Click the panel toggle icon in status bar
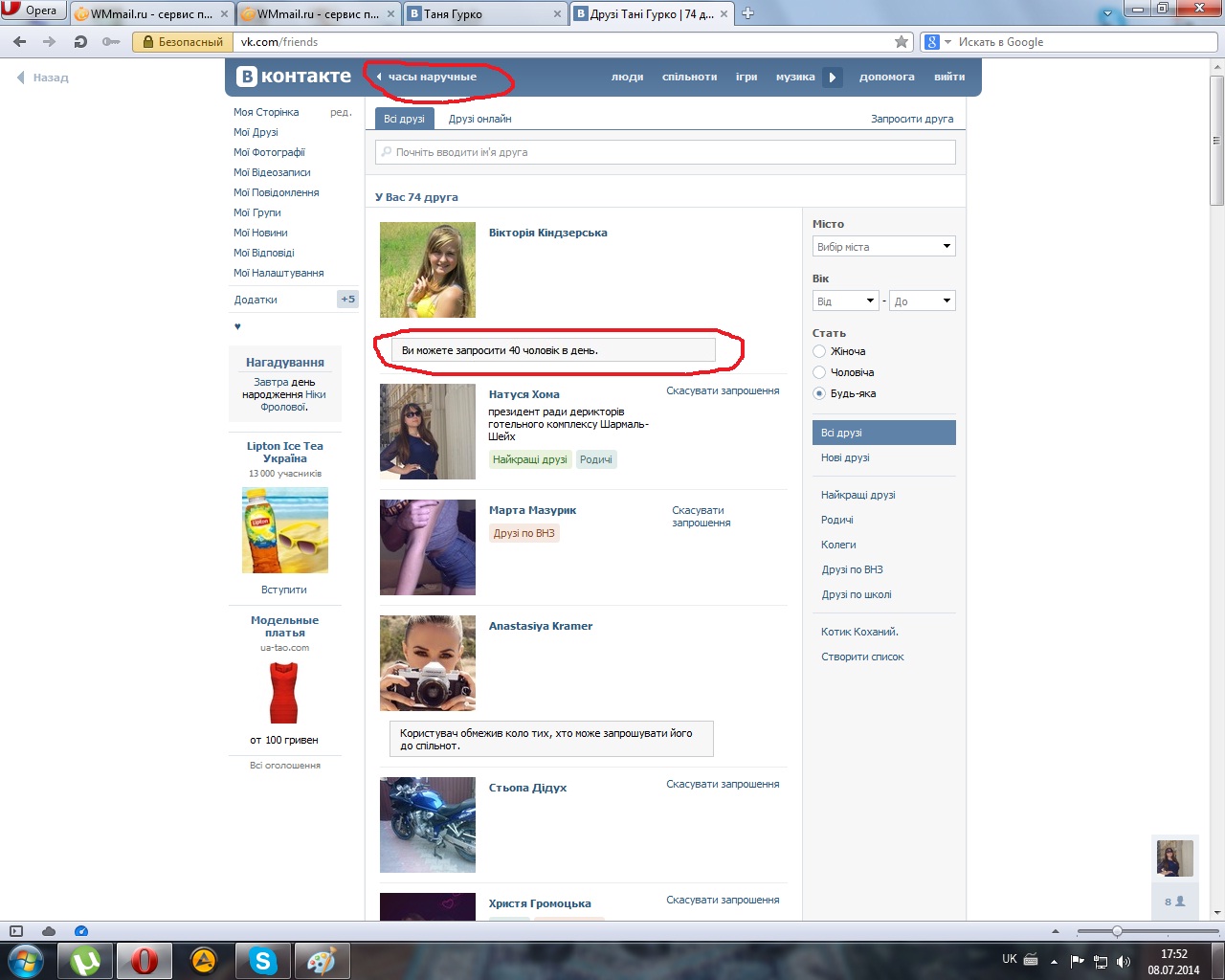Viewport: 1225px width, 980px height. (x=15, y=931)
